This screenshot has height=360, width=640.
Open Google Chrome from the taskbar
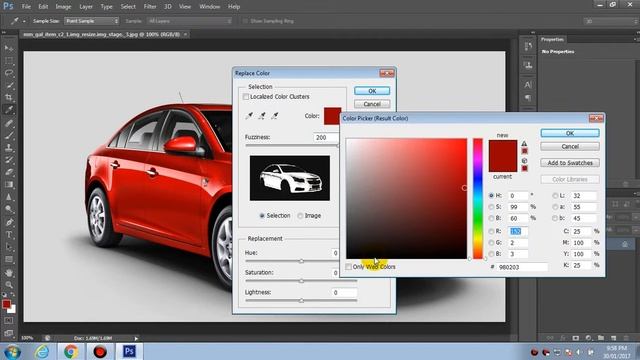tap(71, 351)
